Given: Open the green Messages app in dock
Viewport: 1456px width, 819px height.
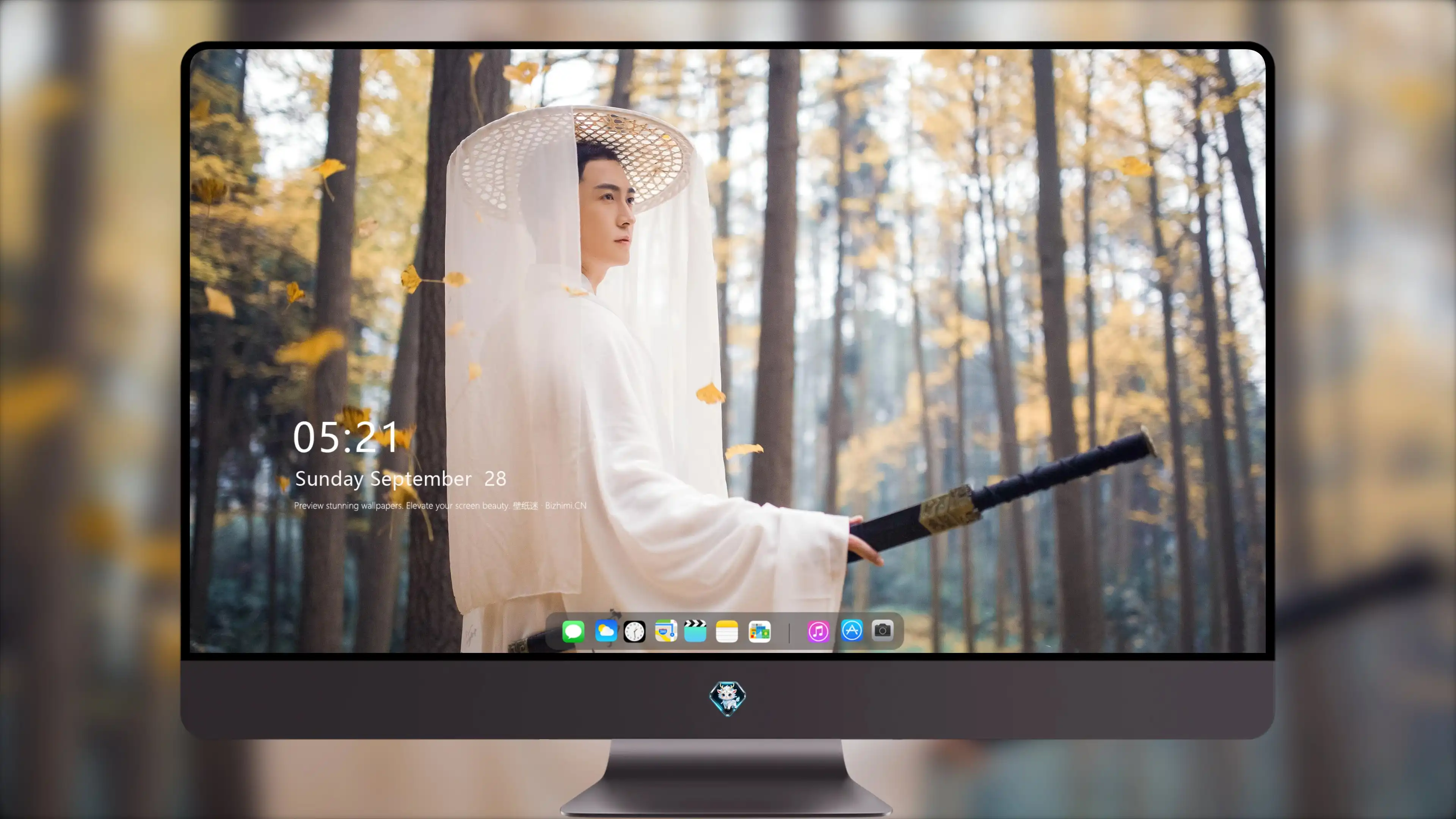Looking at the screenshot, I should pos(573,631).
